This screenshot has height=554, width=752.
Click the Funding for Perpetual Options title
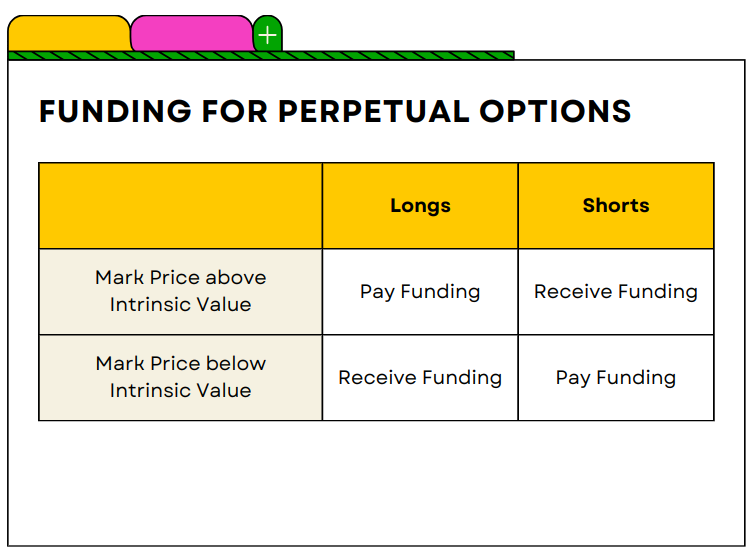[335, 111]
